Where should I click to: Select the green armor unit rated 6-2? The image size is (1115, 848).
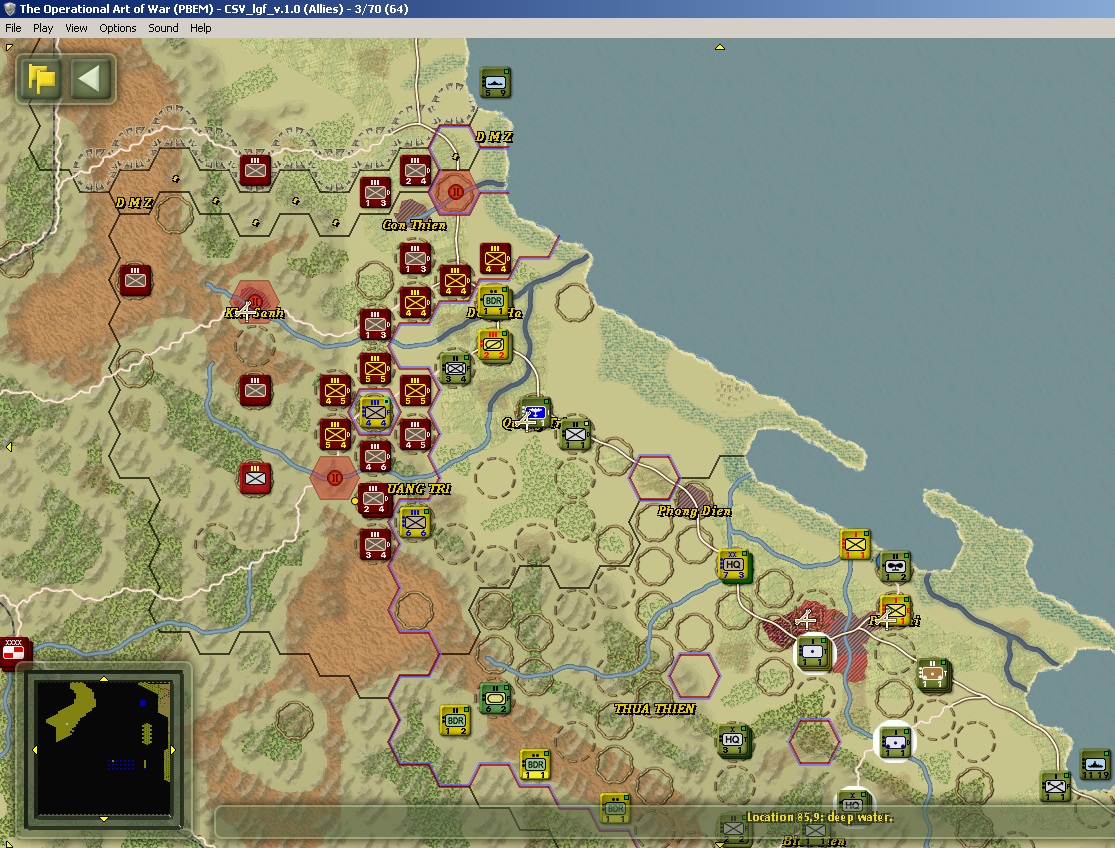[x=494, y=698]
